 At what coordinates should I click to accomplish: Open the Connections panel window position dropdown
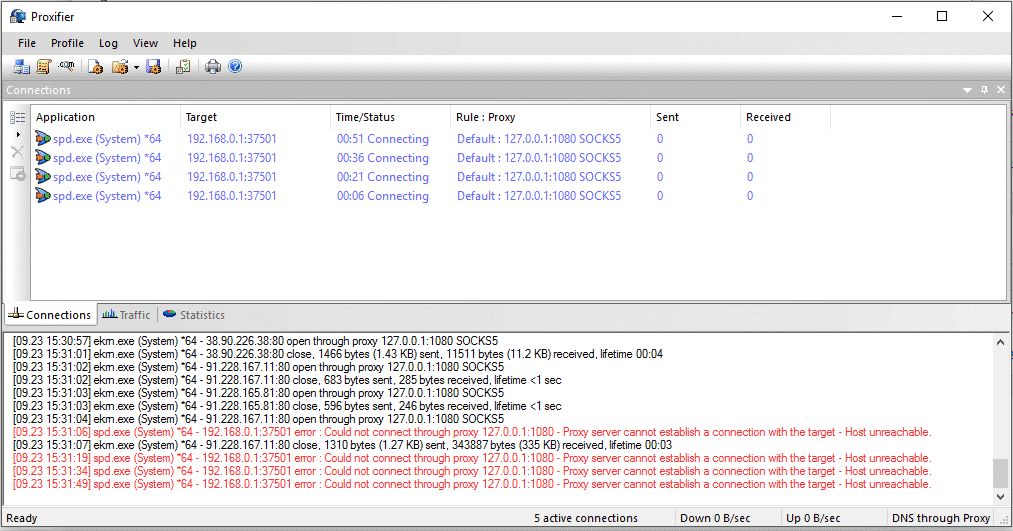click(x=967, y=90)
